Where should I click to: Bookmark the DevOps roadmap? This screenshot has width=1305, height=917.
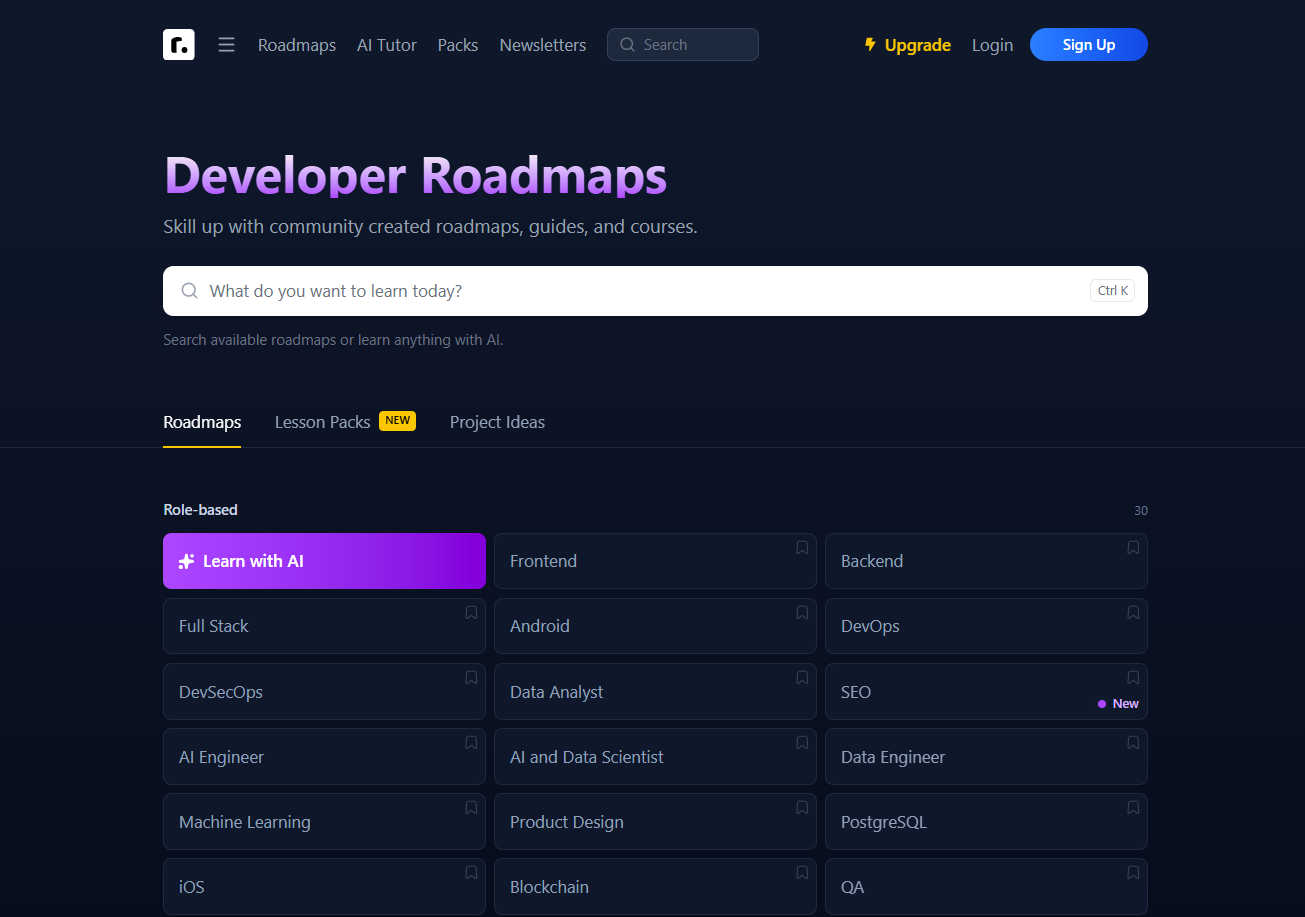coord(1133,613)
